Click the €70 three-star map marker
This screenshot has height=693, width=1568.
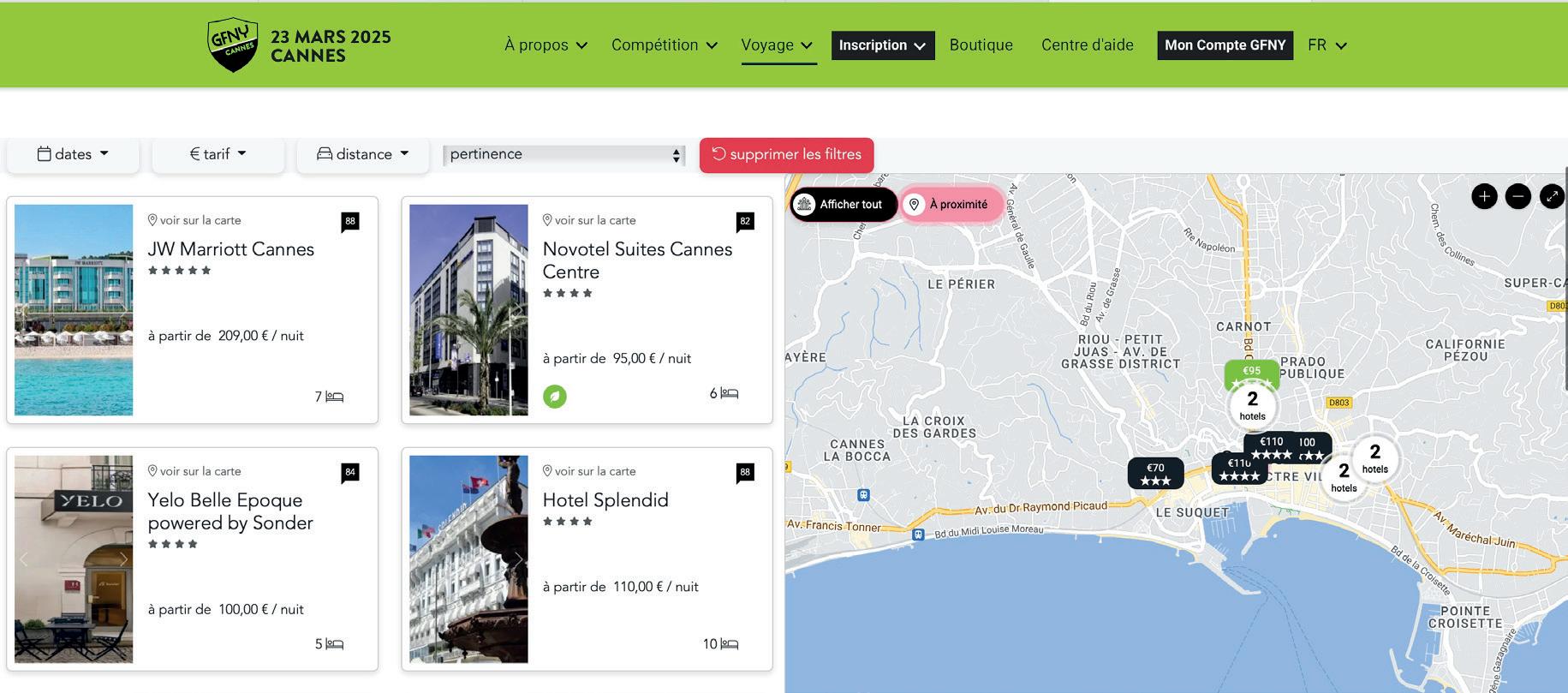1155,474
